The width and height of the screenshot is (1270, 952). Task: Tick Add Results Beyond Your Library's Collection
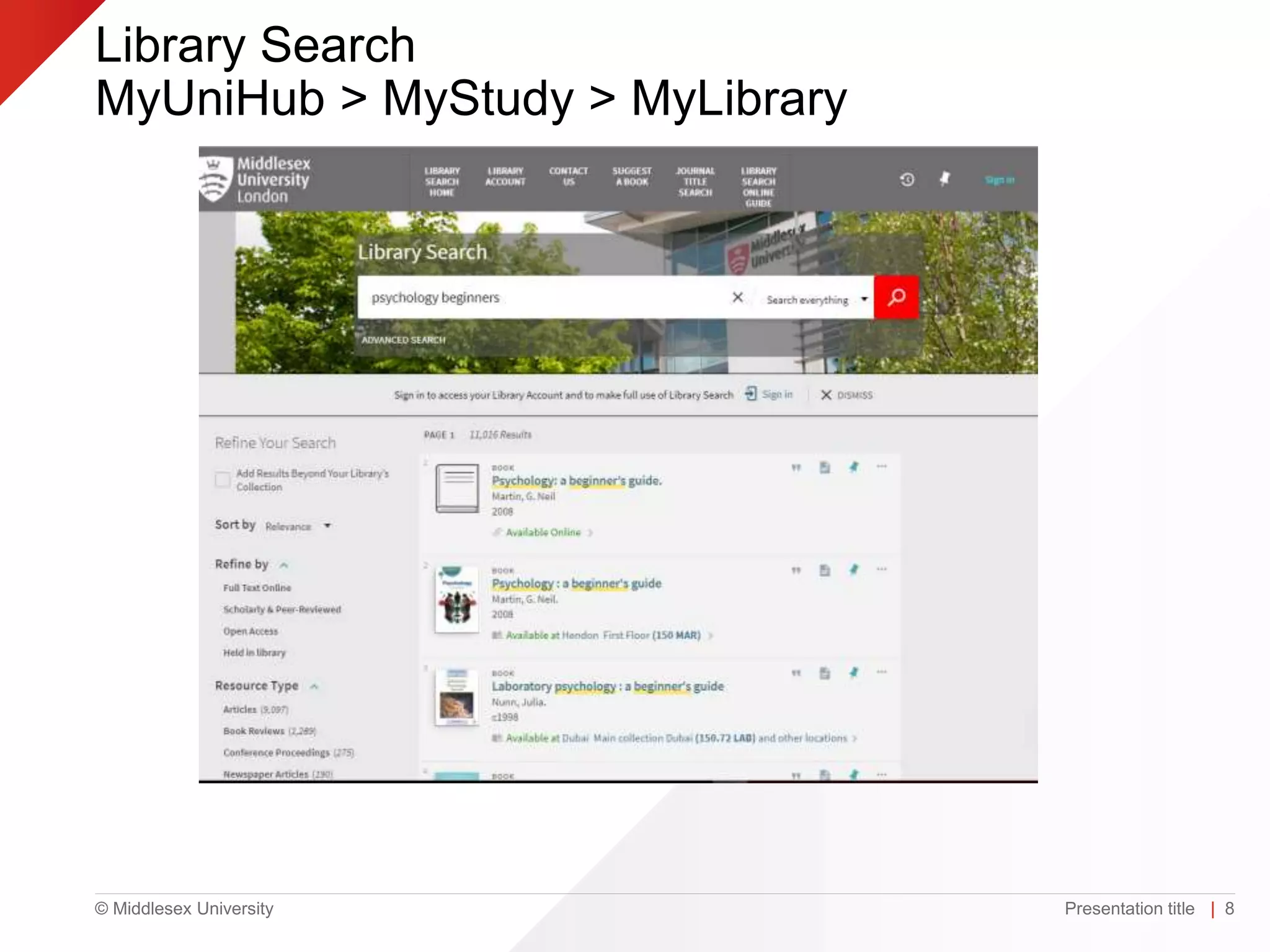click(x=223, y=480)
